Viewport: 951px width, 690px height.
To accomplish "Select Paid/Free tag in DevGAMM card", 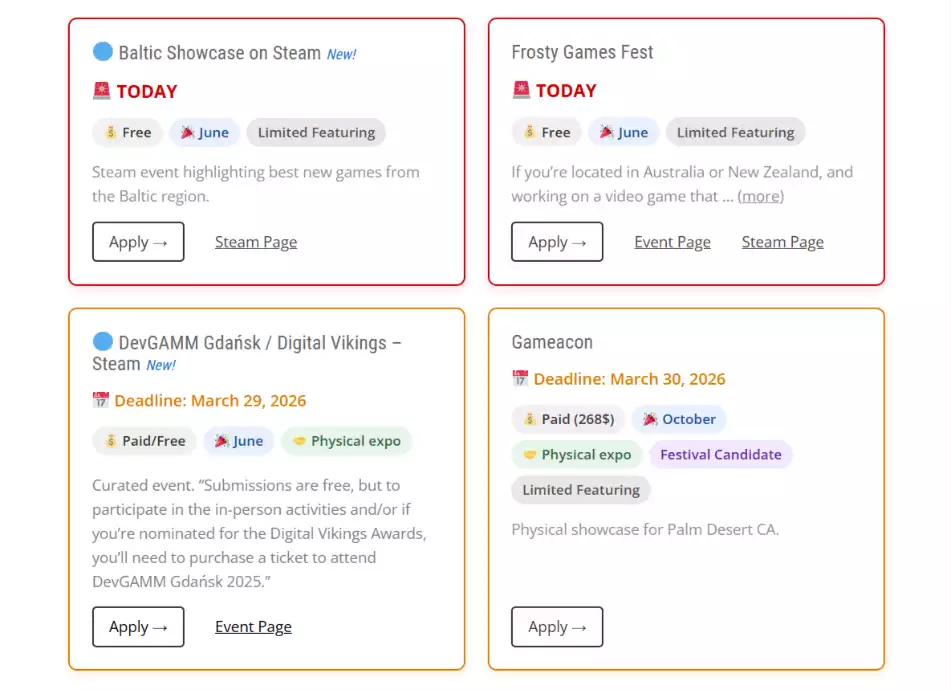I will [x=144, y=441].
